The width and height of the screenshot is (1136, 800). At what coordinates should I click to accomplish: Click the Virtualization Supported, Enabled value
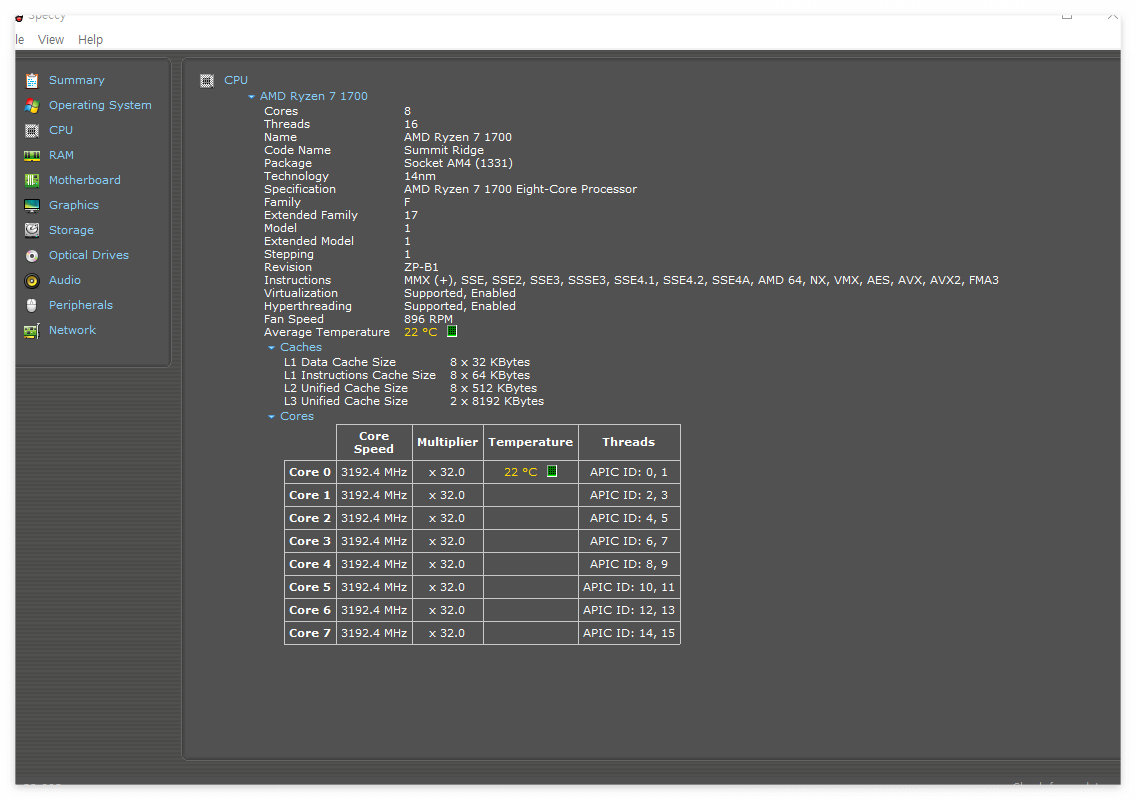(x=460, y=293)
